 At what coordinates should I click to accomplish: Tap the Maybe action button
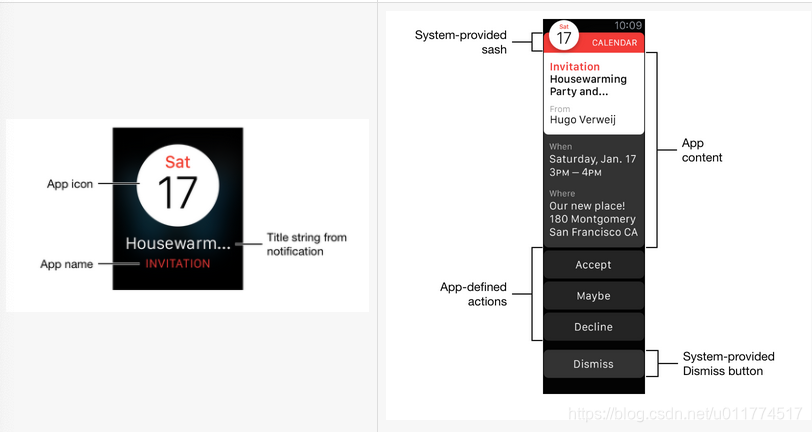pos(593,296)
